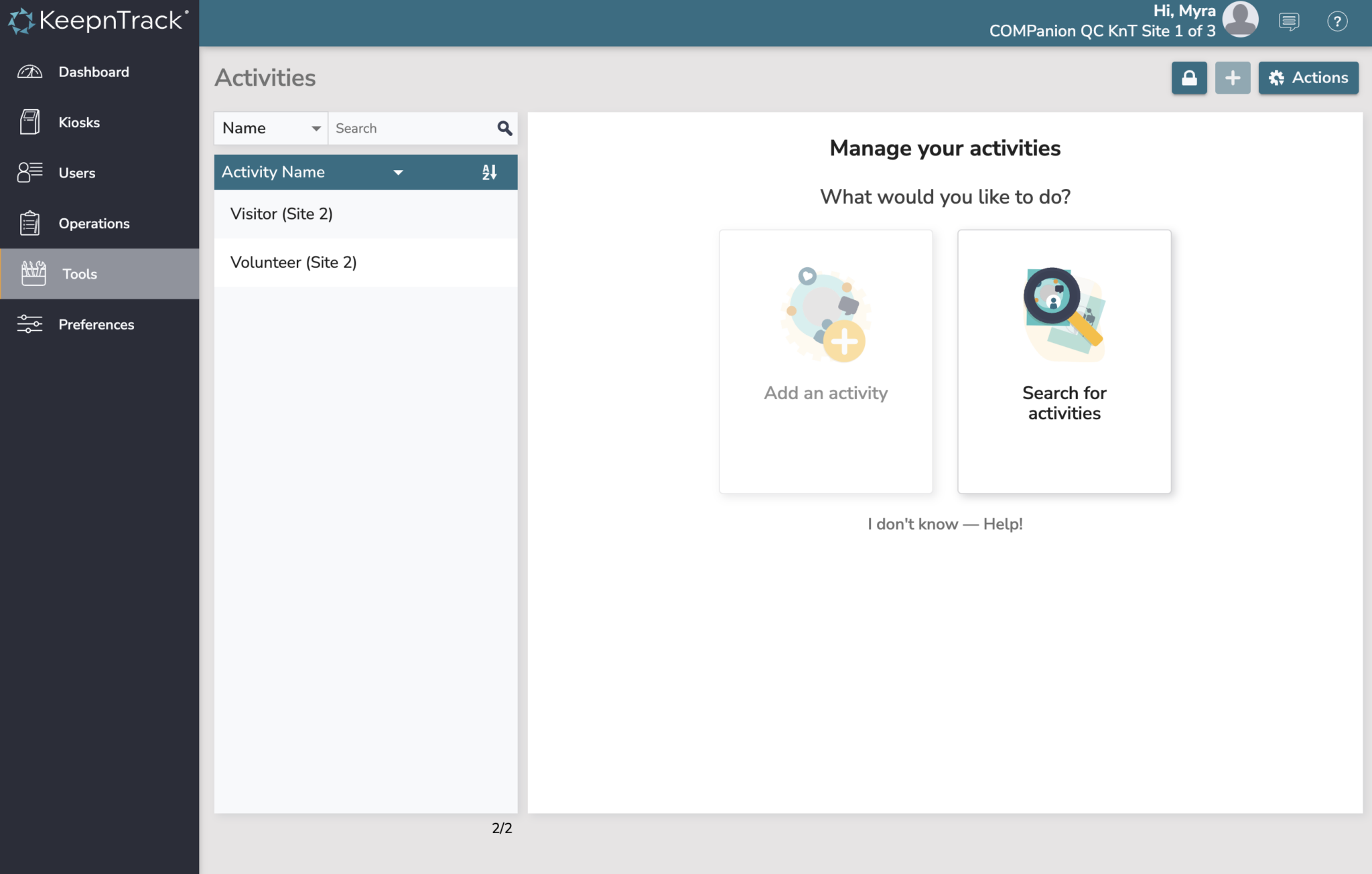
Task: Toggle the lock icon near Actions
Action: pos(1189,77)
